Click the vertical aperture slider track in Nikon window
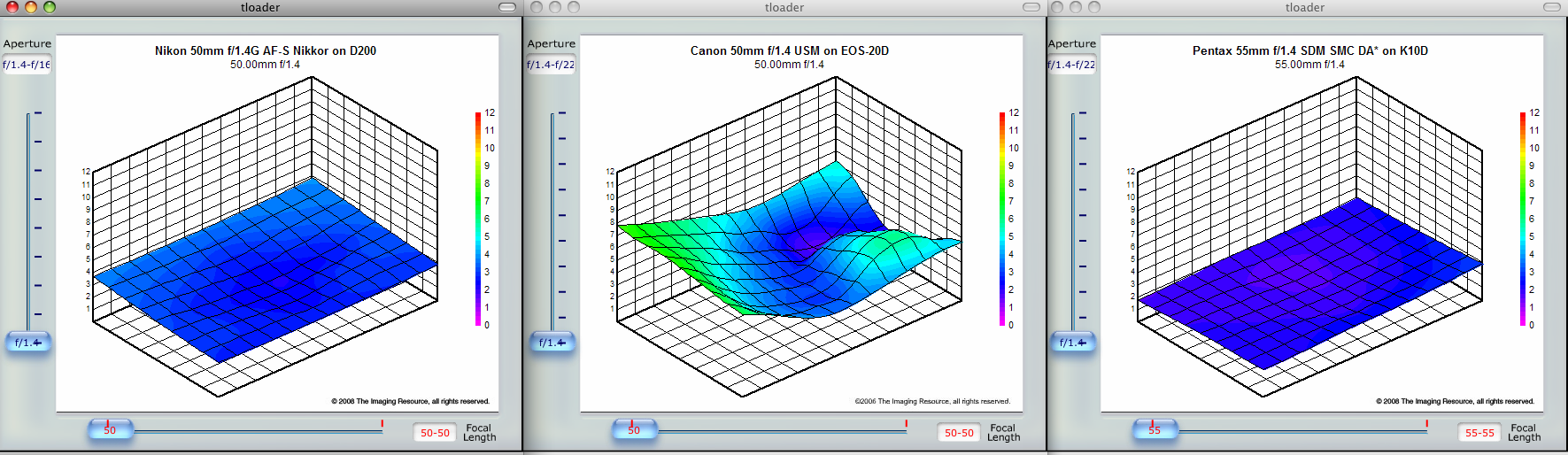 pos(28,221)
